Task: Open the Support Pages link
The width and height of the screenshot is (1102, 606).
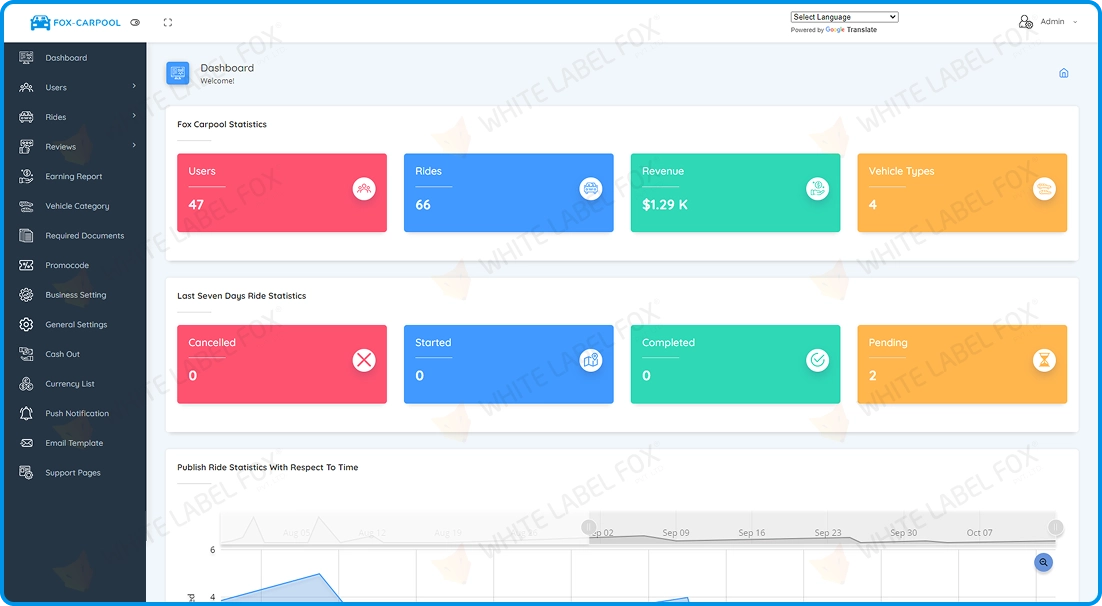Action: coord(73,472)
